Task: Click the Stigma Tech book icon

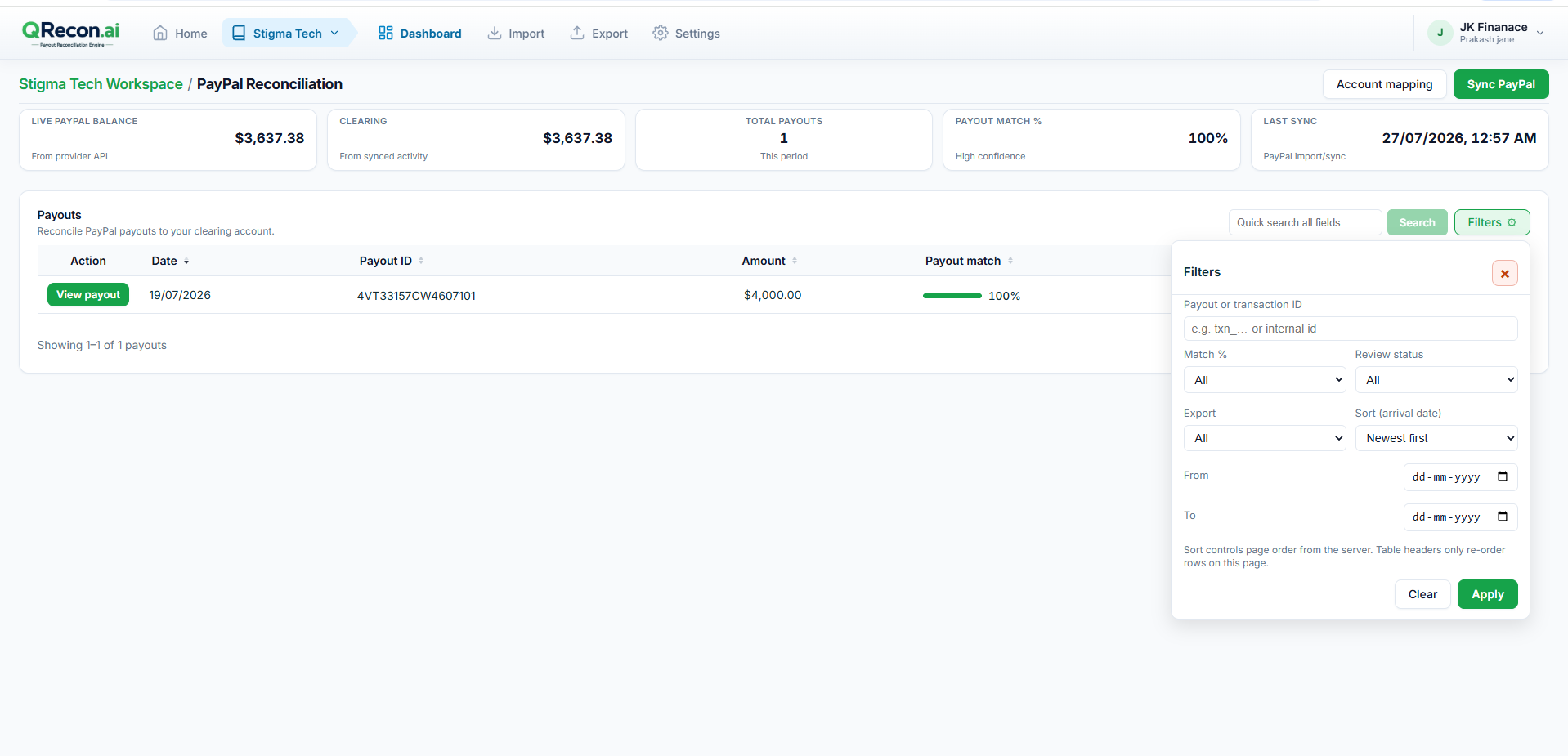Action: [239, 33]
